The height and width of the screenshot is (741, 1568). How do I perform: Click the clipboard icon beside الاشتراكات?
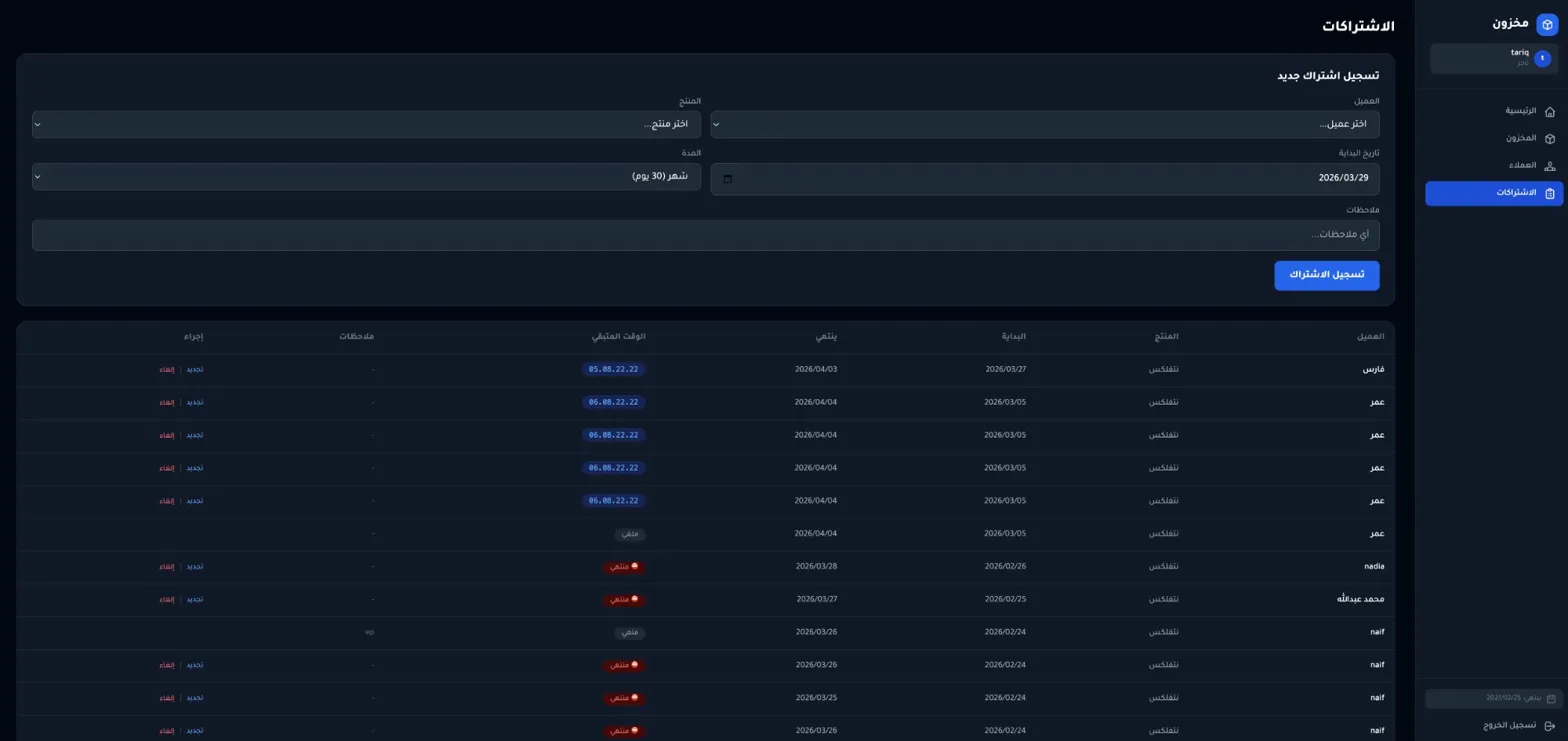click(1550, 193)
